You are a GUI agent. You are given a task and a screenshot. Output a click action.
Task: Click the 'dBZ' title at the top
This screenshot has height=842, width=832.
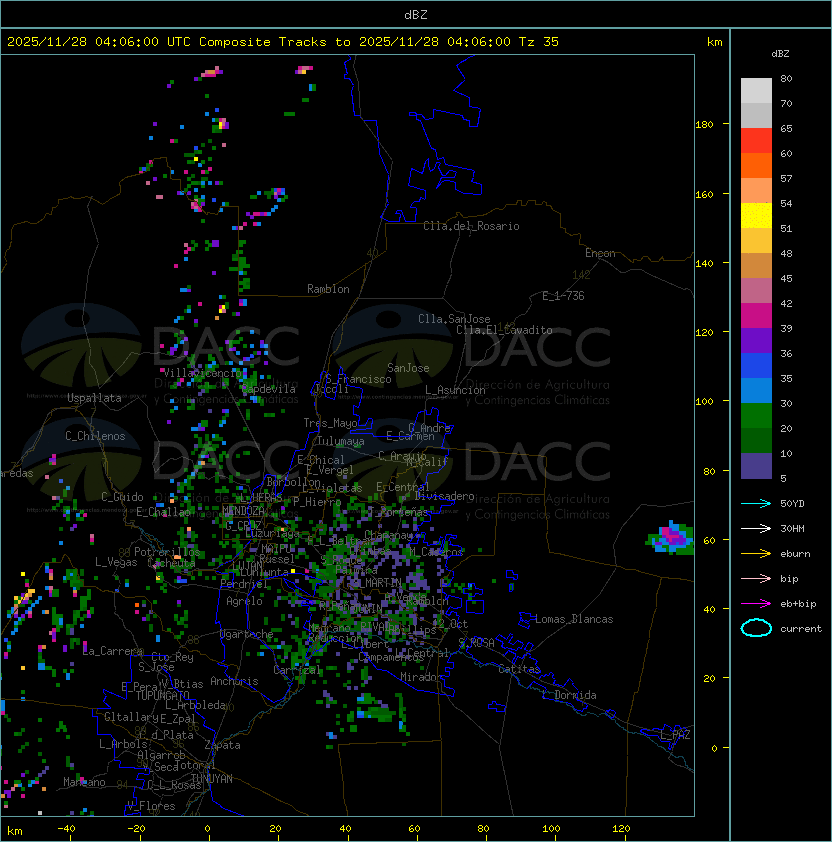416,14
